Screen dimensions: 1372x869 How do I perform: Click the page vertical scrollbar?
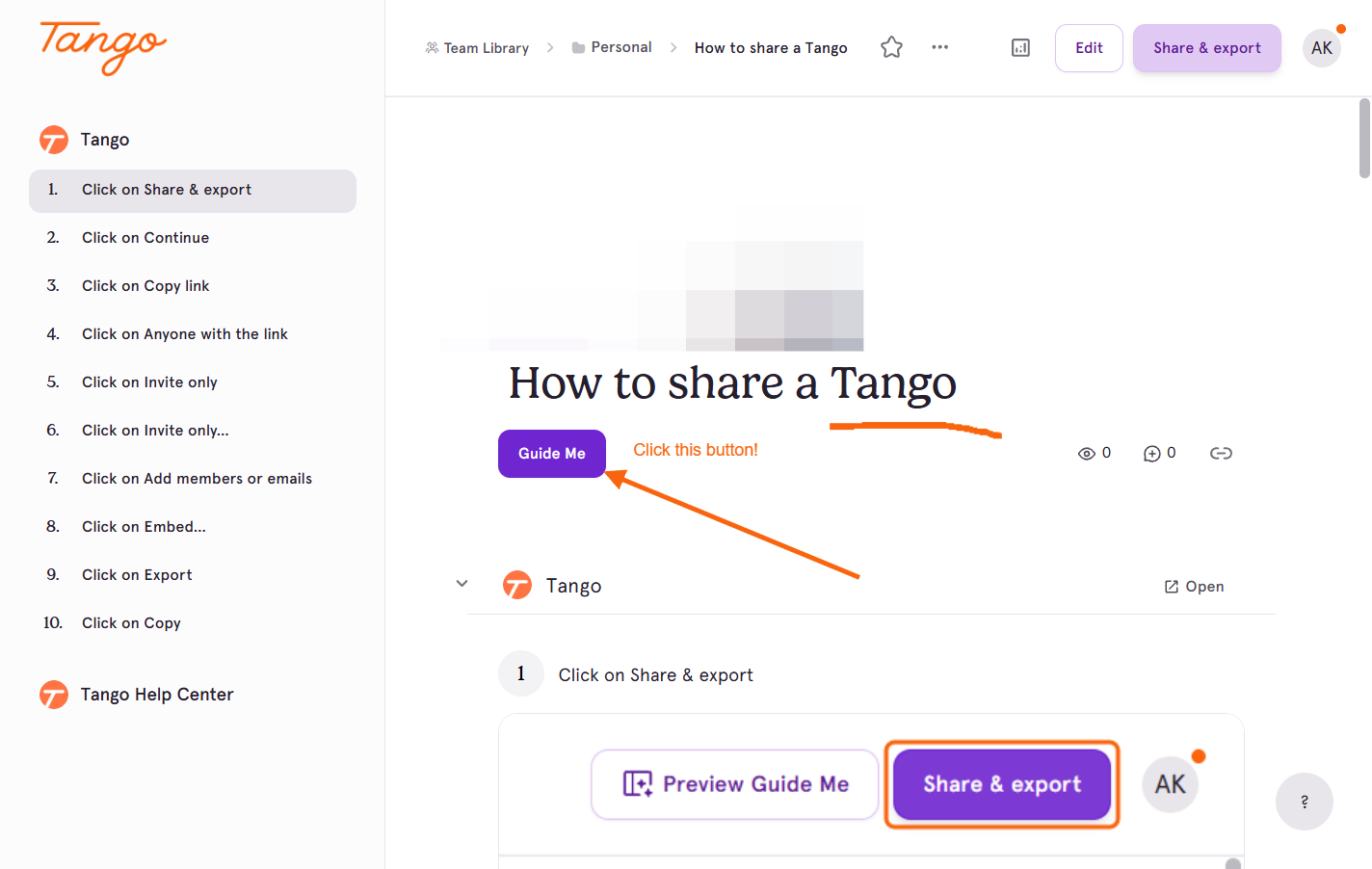point(1364,138)
